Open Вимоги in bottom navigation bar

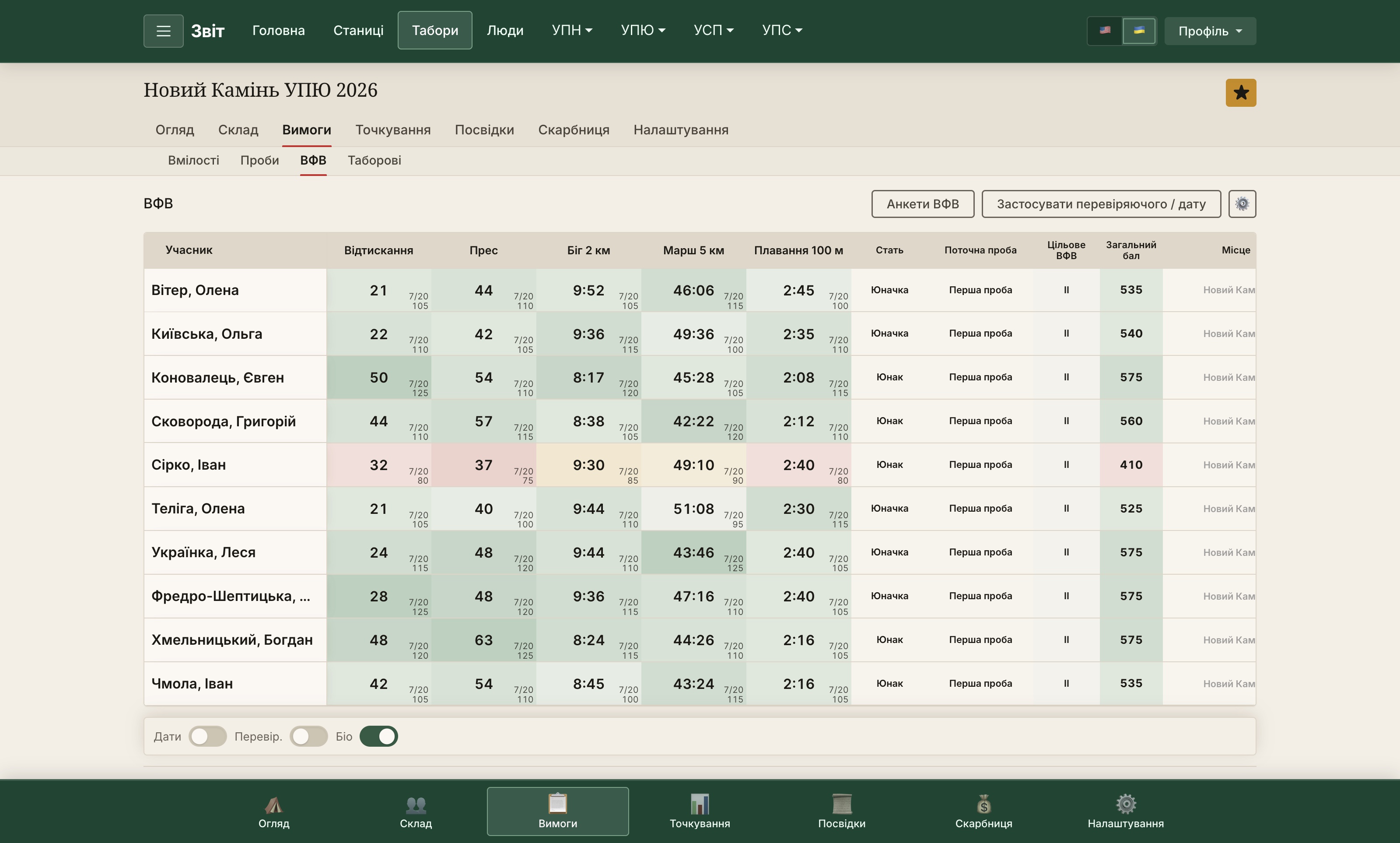[557, 811]
